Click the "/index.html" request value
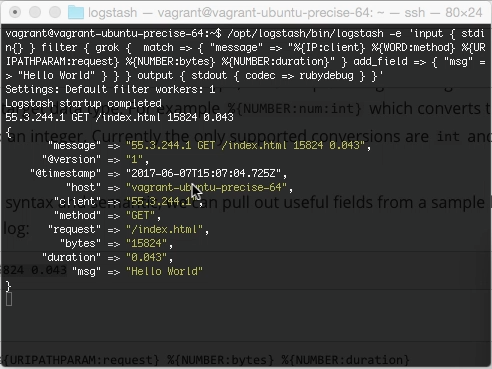Viewport: 492px width, 369px height. 164,229
